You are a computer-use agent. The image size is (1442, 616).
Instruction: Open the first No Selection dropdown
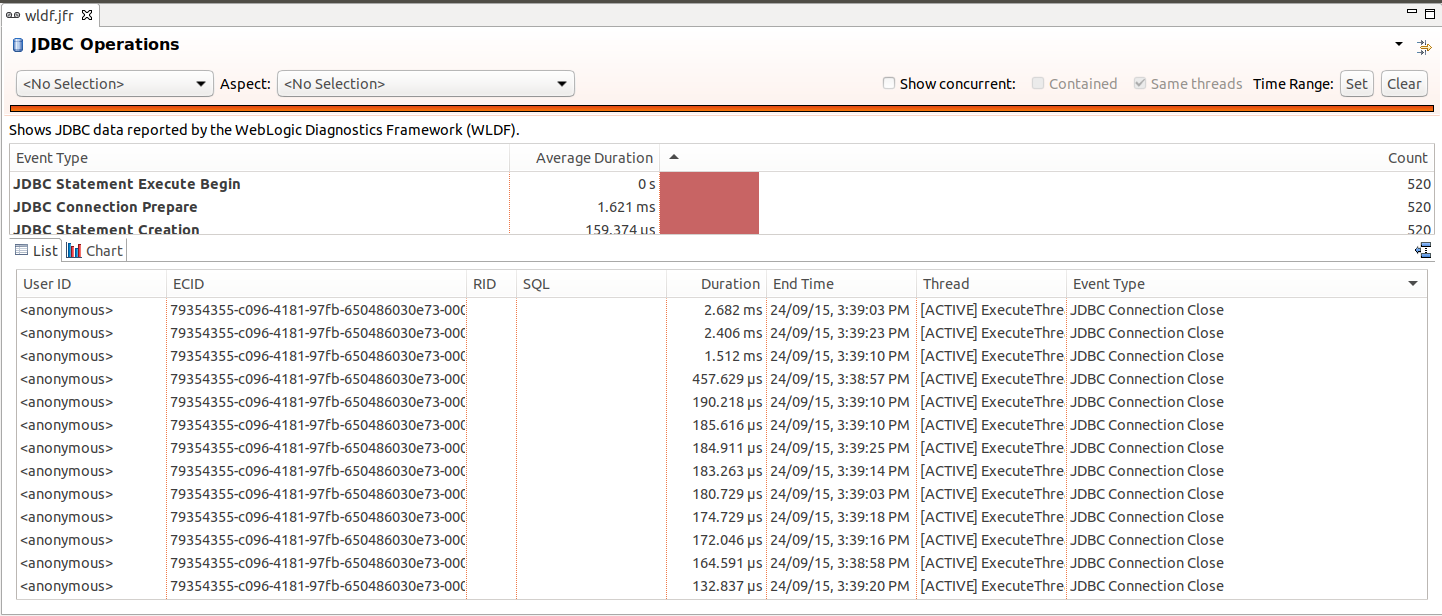(x=115, y=84)
